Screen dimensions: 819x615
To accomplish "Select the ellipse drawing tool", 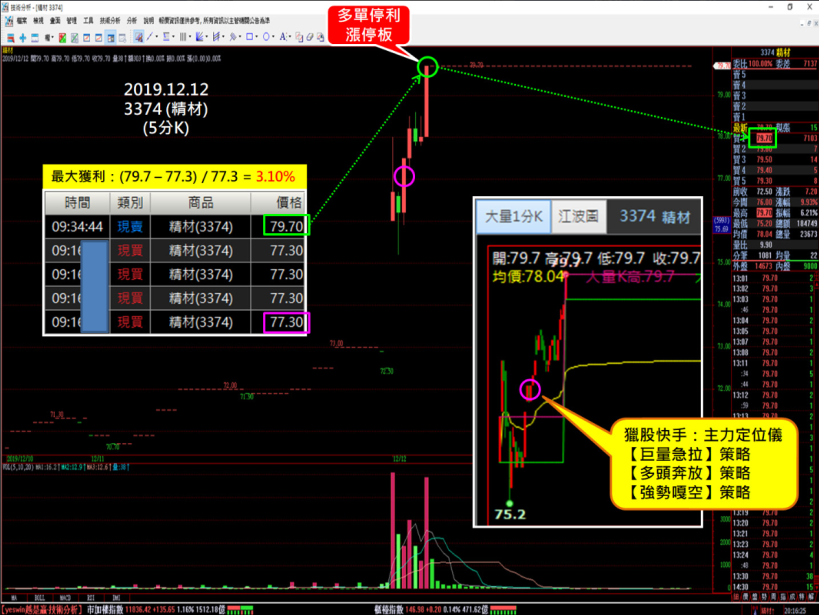I will pos(266,37).
